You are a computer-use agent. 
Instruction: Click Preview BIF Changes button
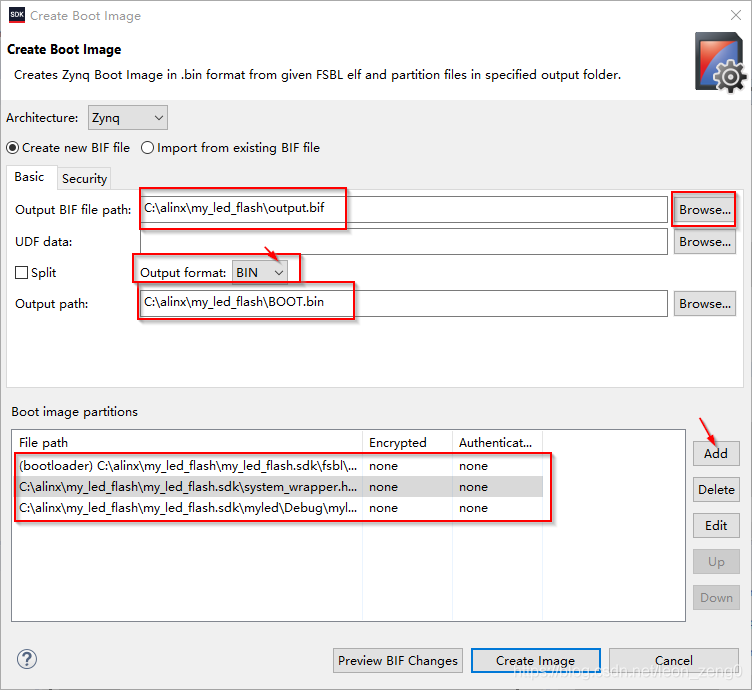pos(398,660)
